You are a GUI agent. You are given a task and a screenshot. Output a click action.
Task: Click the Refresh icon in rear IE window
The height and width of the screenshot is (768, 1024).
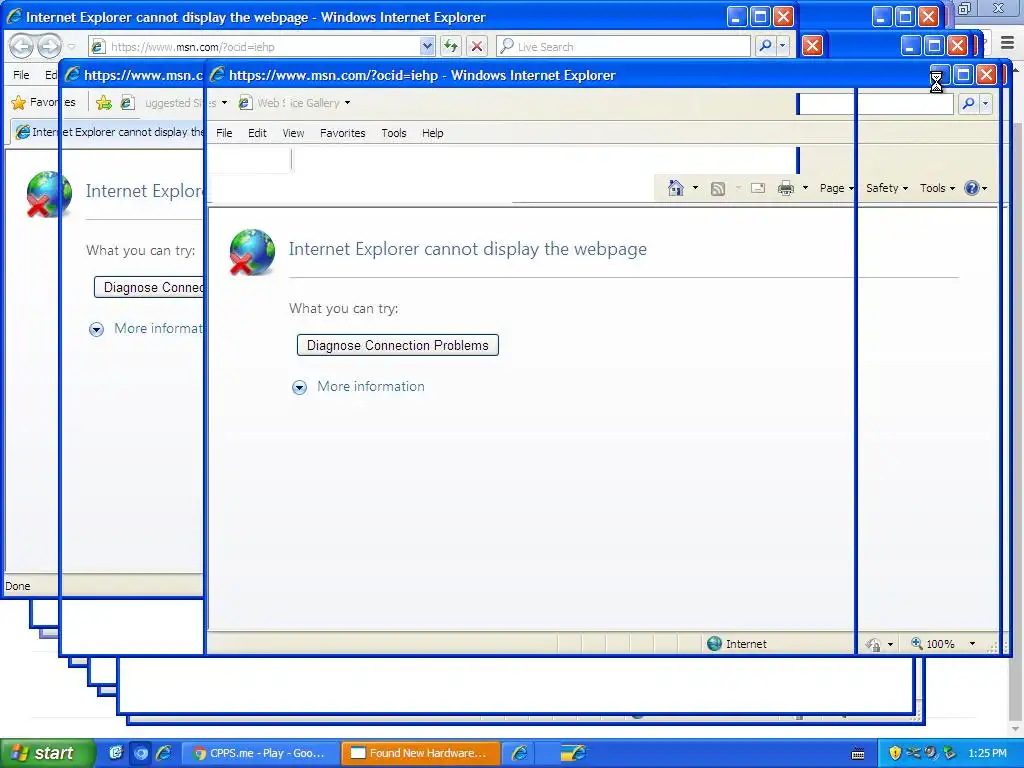(x=451, y=46)
